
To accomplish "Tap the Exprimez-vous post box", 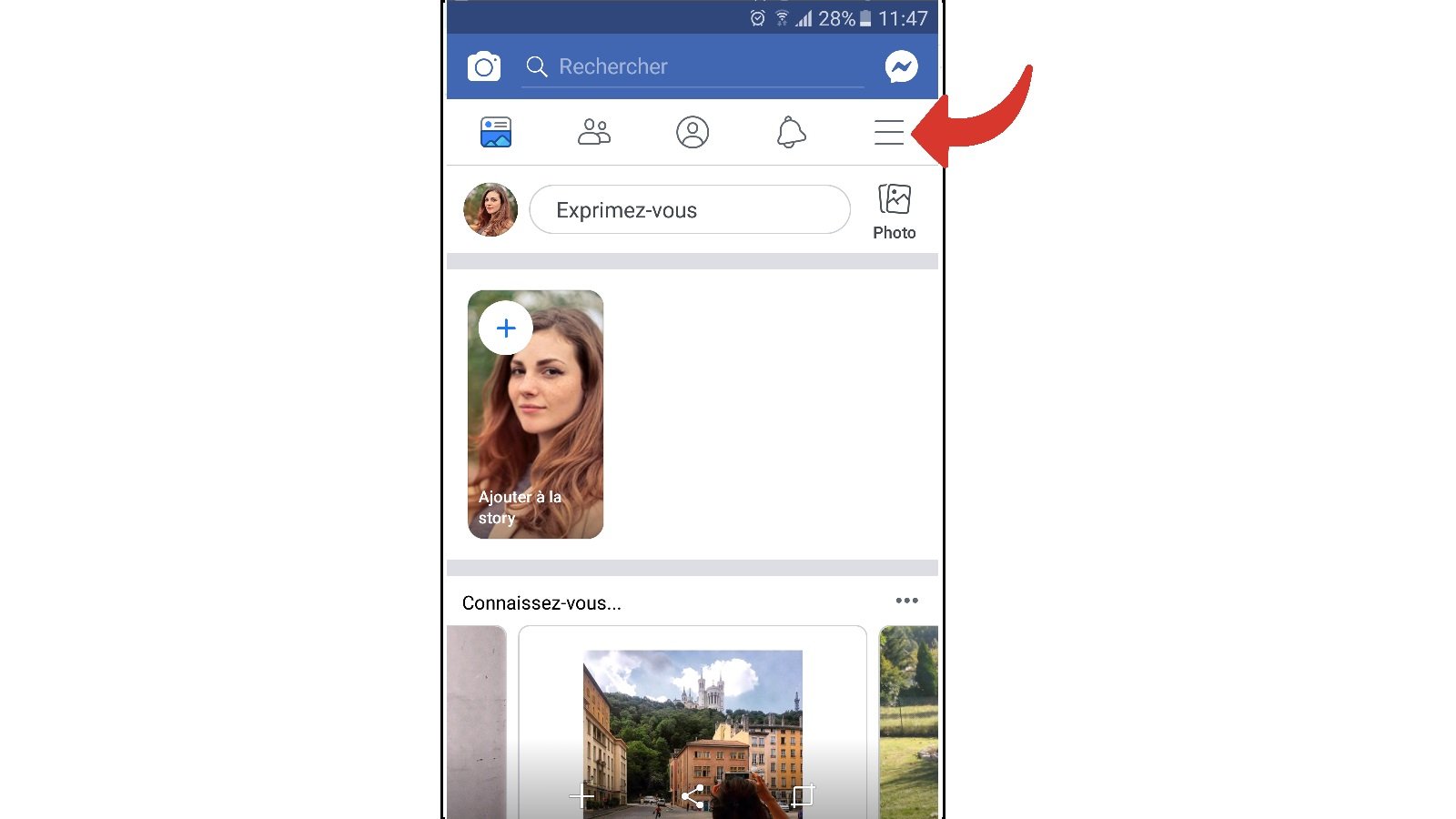I will [x=690, y=210].
